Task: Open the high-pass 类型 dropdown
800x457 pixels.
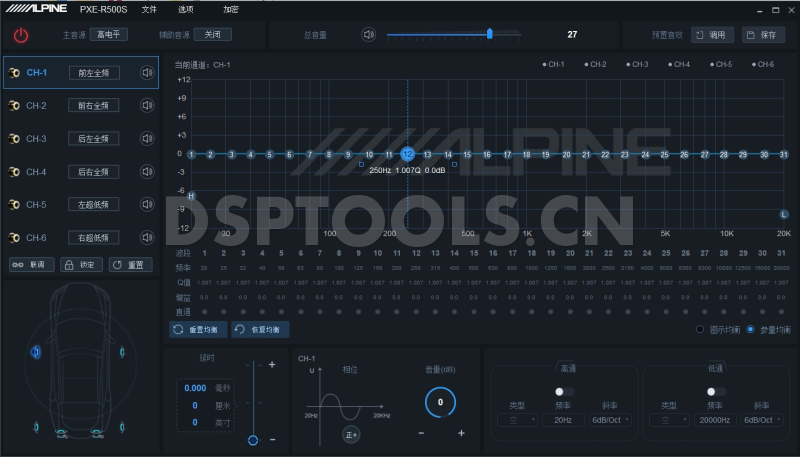Action: coord(517,420)
